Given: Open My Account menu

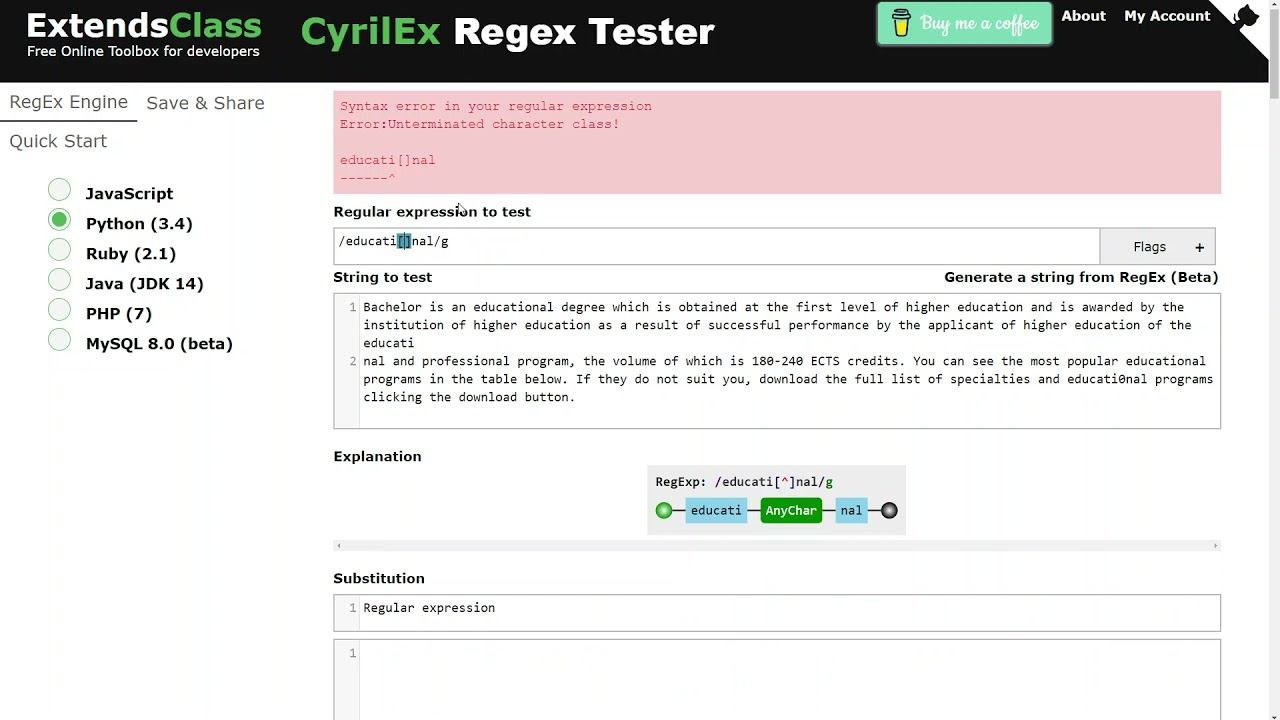Looking at the screenshot, I should tap(1166, 16).
